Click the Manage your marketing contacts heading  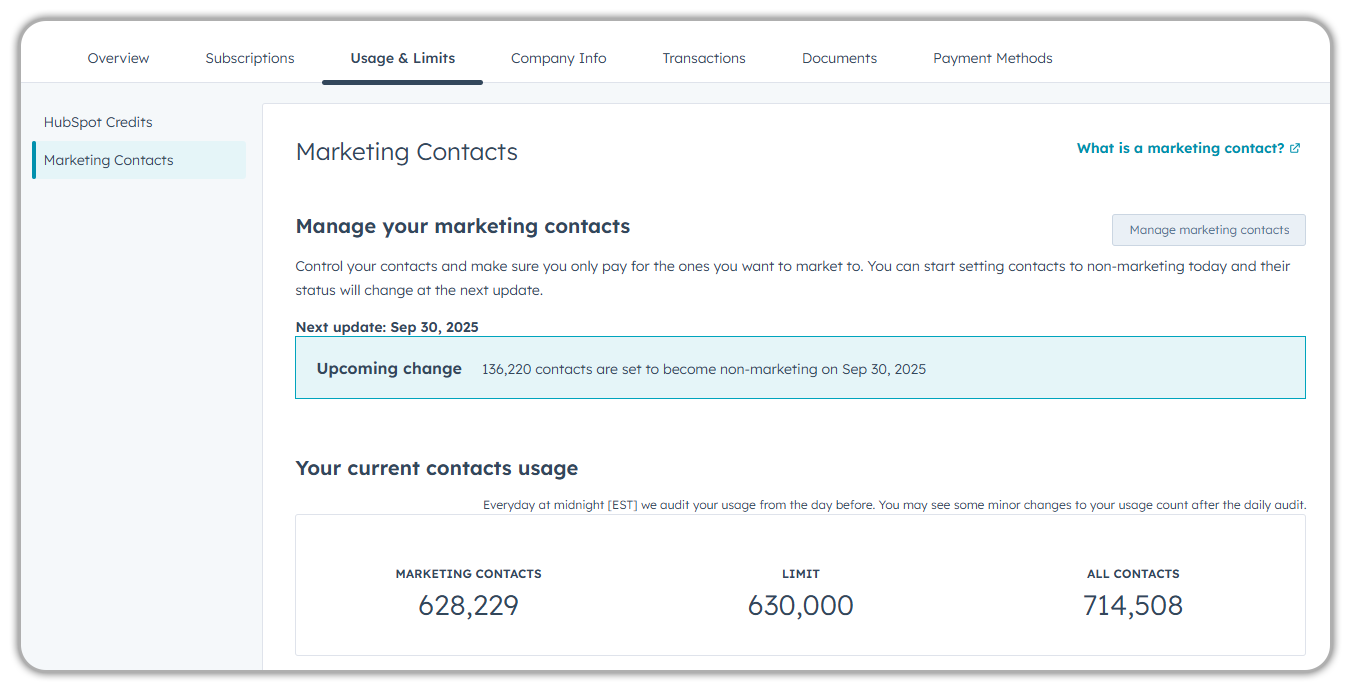tap(462, 226)
